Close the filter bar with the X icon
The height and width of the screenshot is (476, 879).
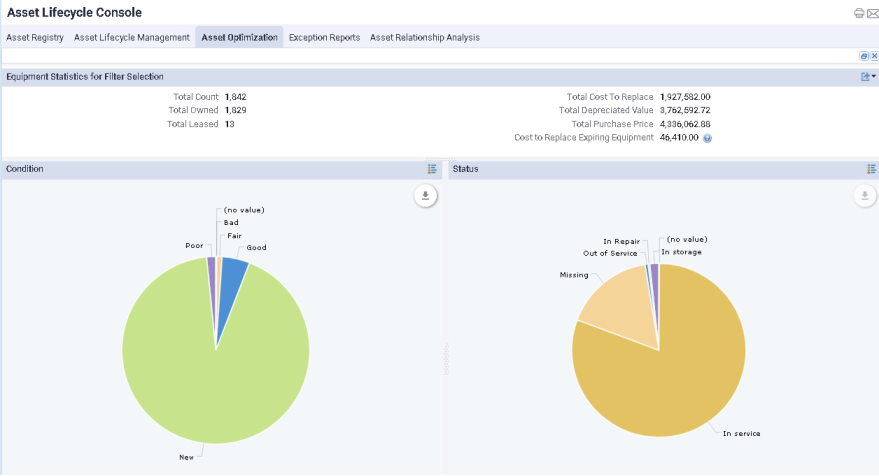coord(872,56)
